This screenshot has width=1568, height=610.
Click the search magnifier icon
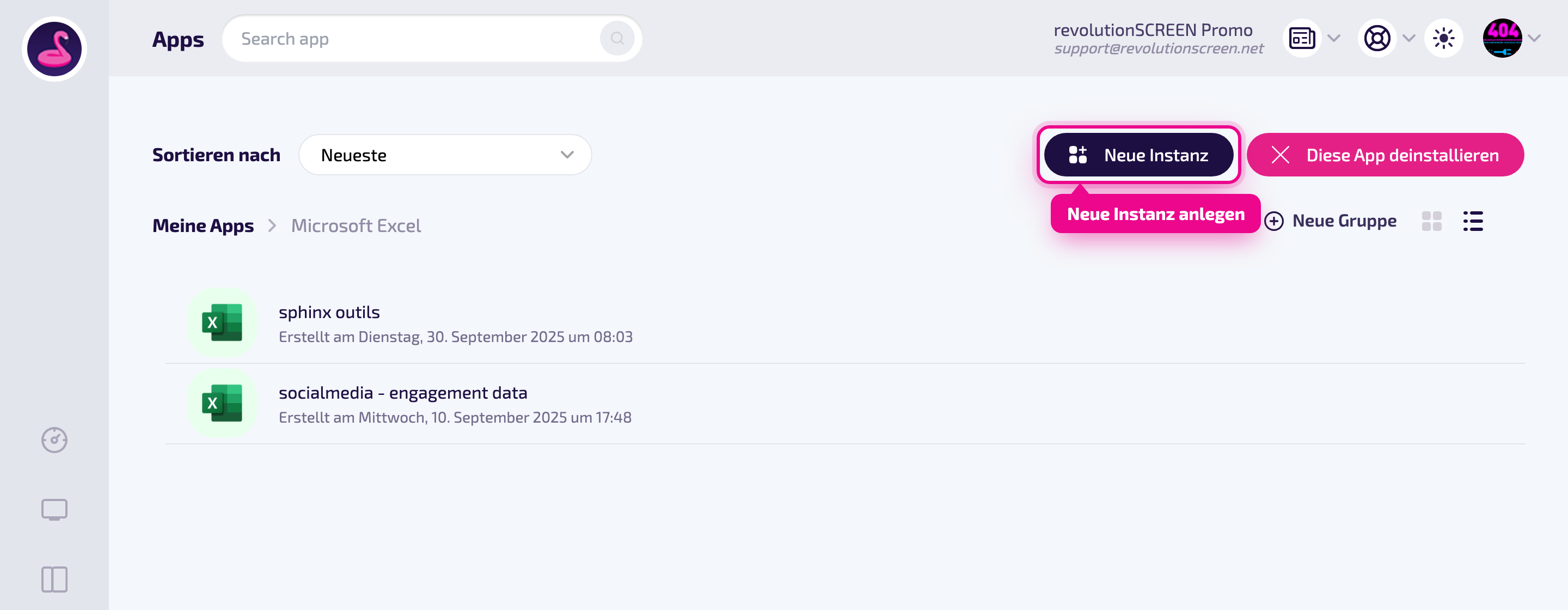click(617, 38)
